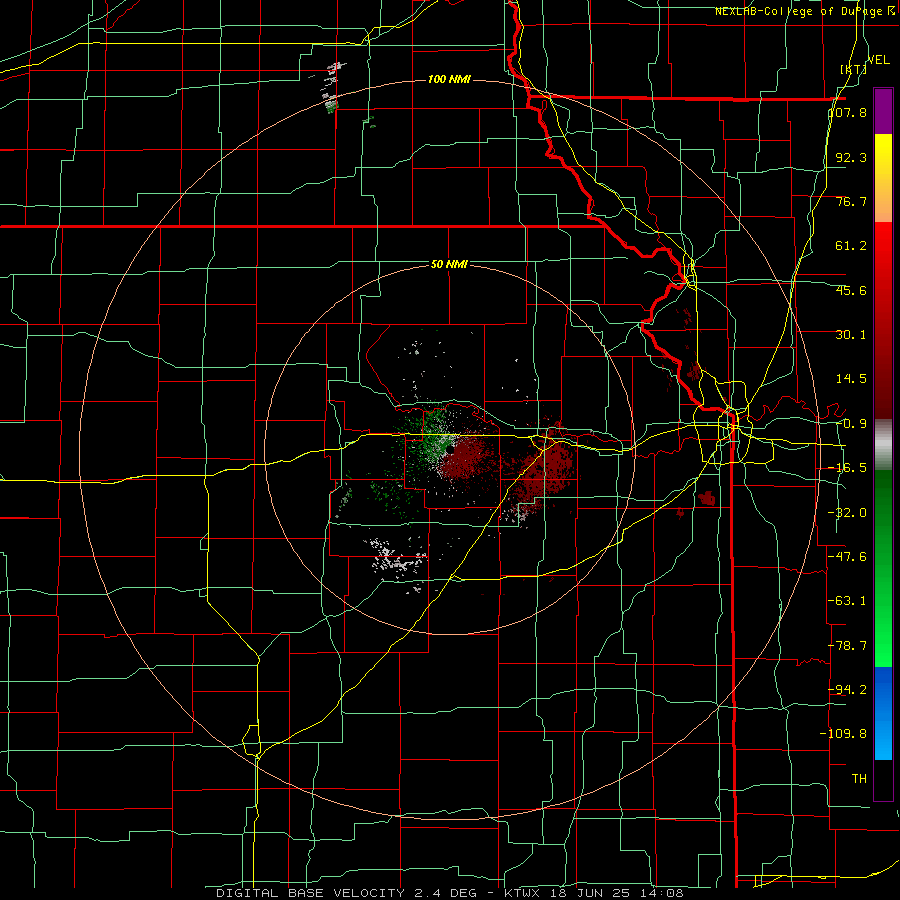Select the -63.1 scale value

848,601
